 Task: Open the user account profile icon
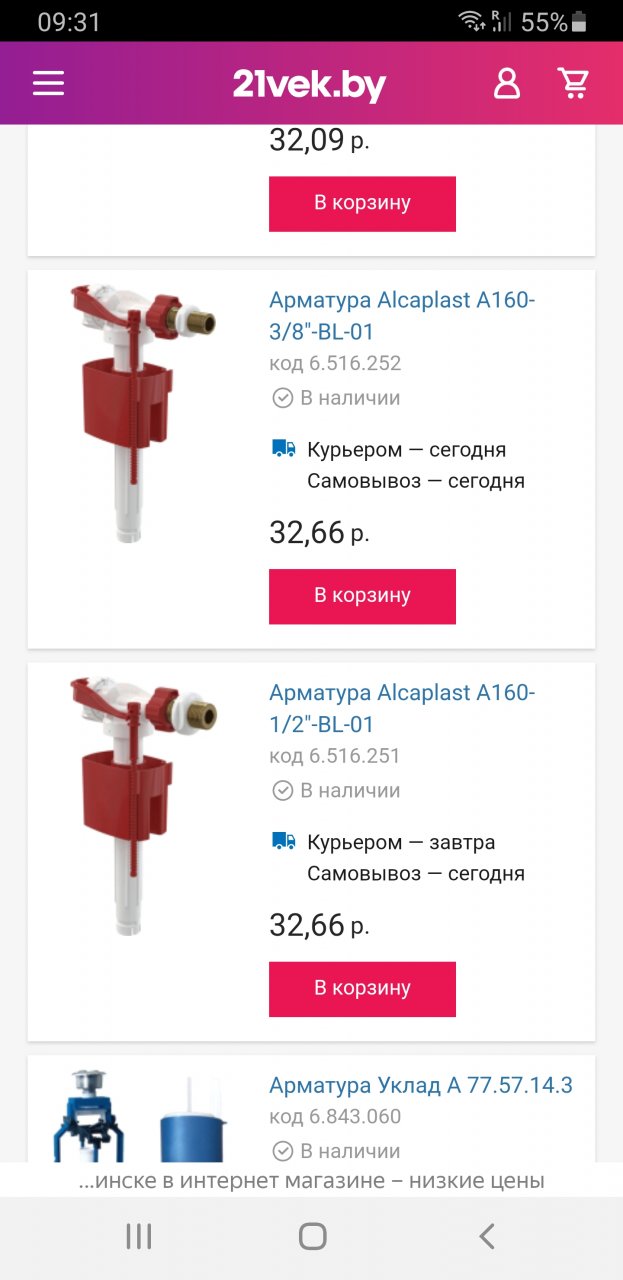(507, 83)
